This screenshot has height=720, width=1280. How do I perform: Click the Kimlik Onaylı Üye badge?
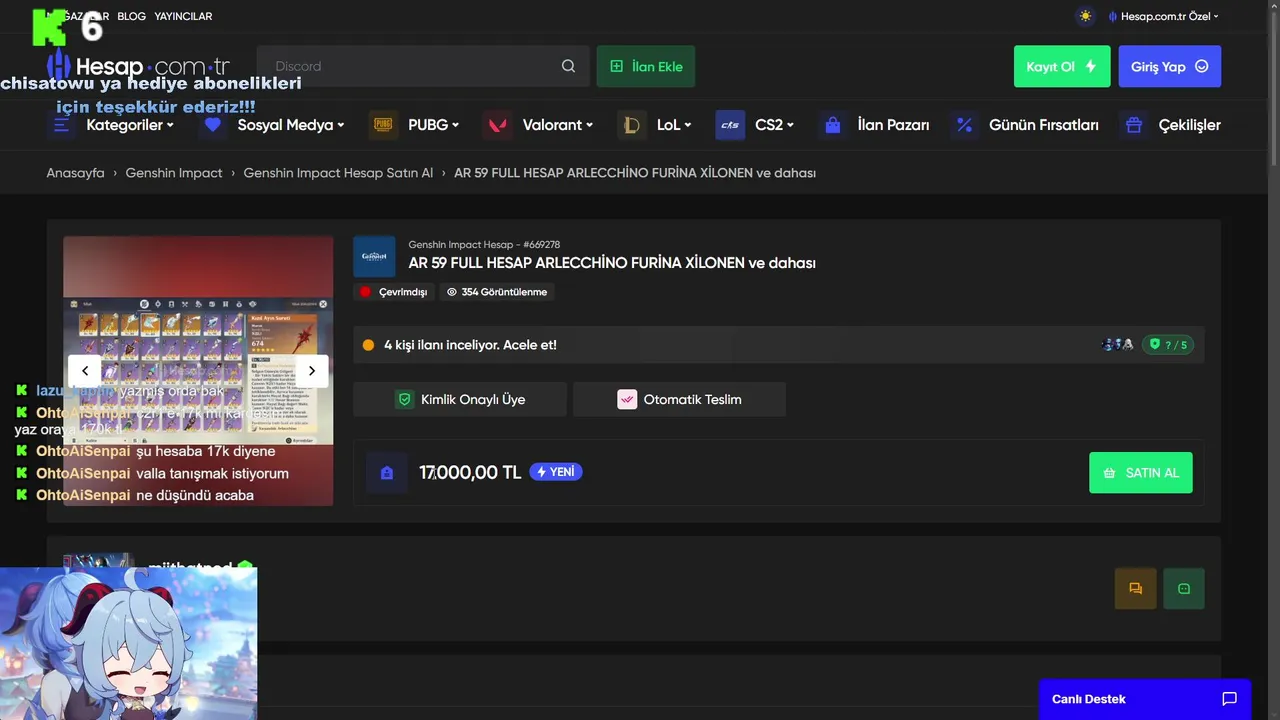tap(460, 399)
